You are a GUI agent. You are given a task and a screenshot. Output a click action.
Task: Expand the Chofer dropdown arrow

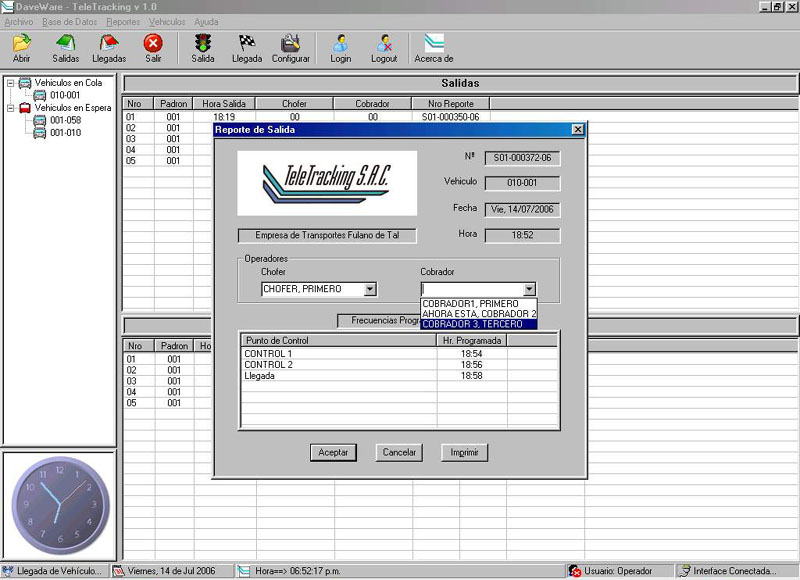click(370, 289)
